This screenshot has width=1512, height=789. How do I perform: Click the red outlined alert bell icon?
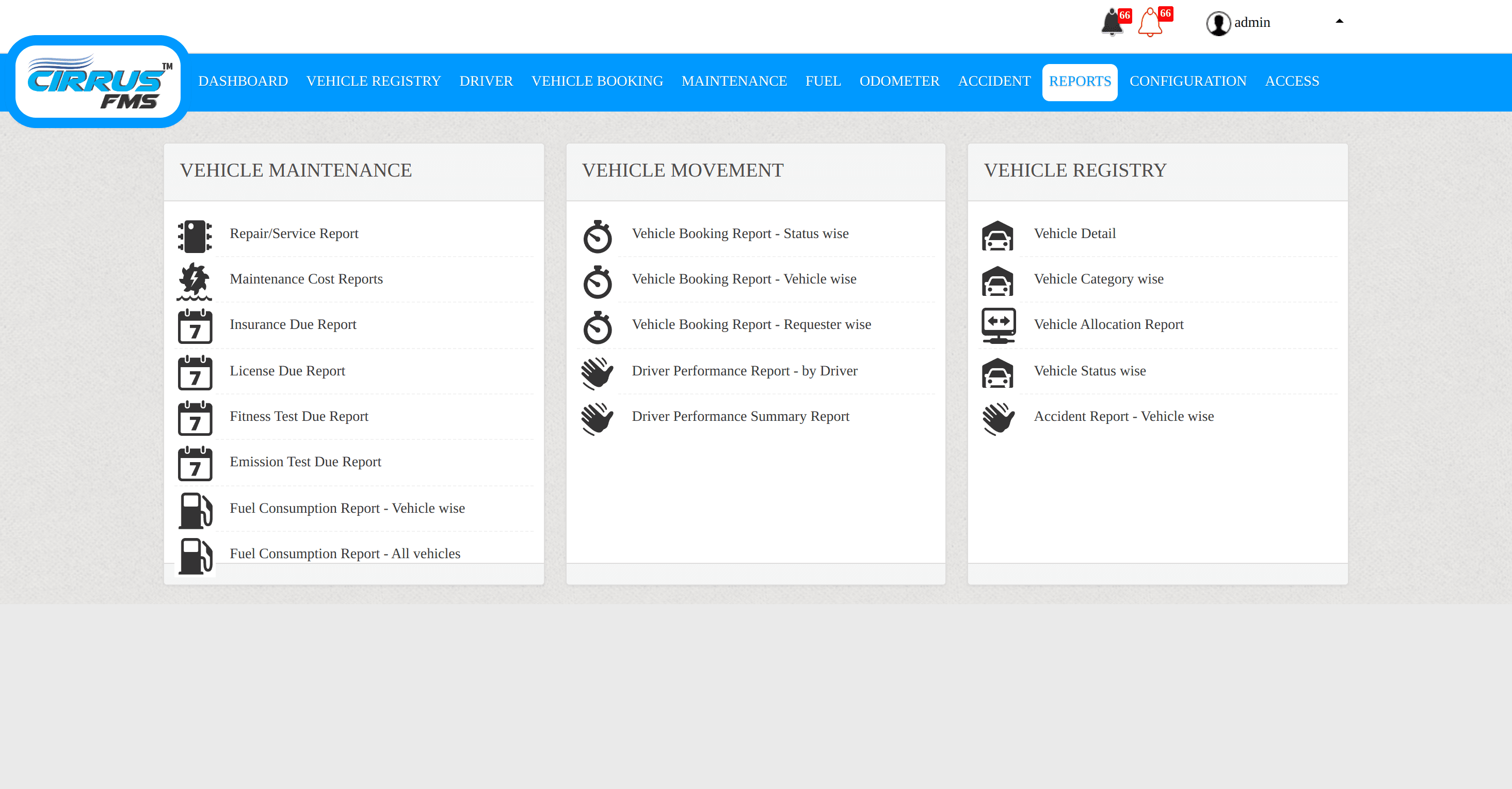[x=1150, y=23]
